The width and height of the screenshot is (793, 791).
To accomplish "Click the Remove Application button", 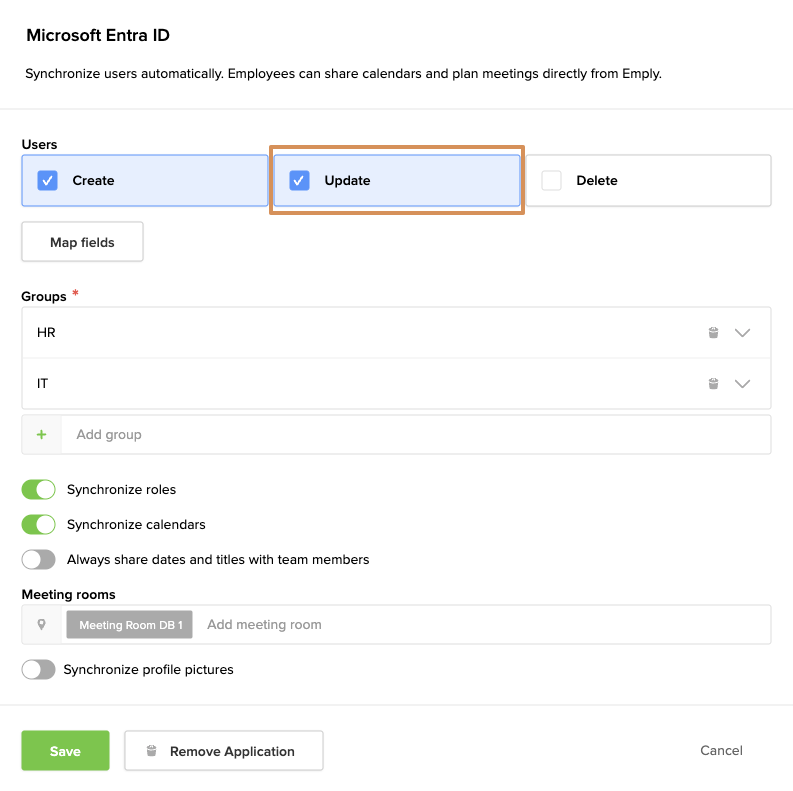I will point(223,751).
